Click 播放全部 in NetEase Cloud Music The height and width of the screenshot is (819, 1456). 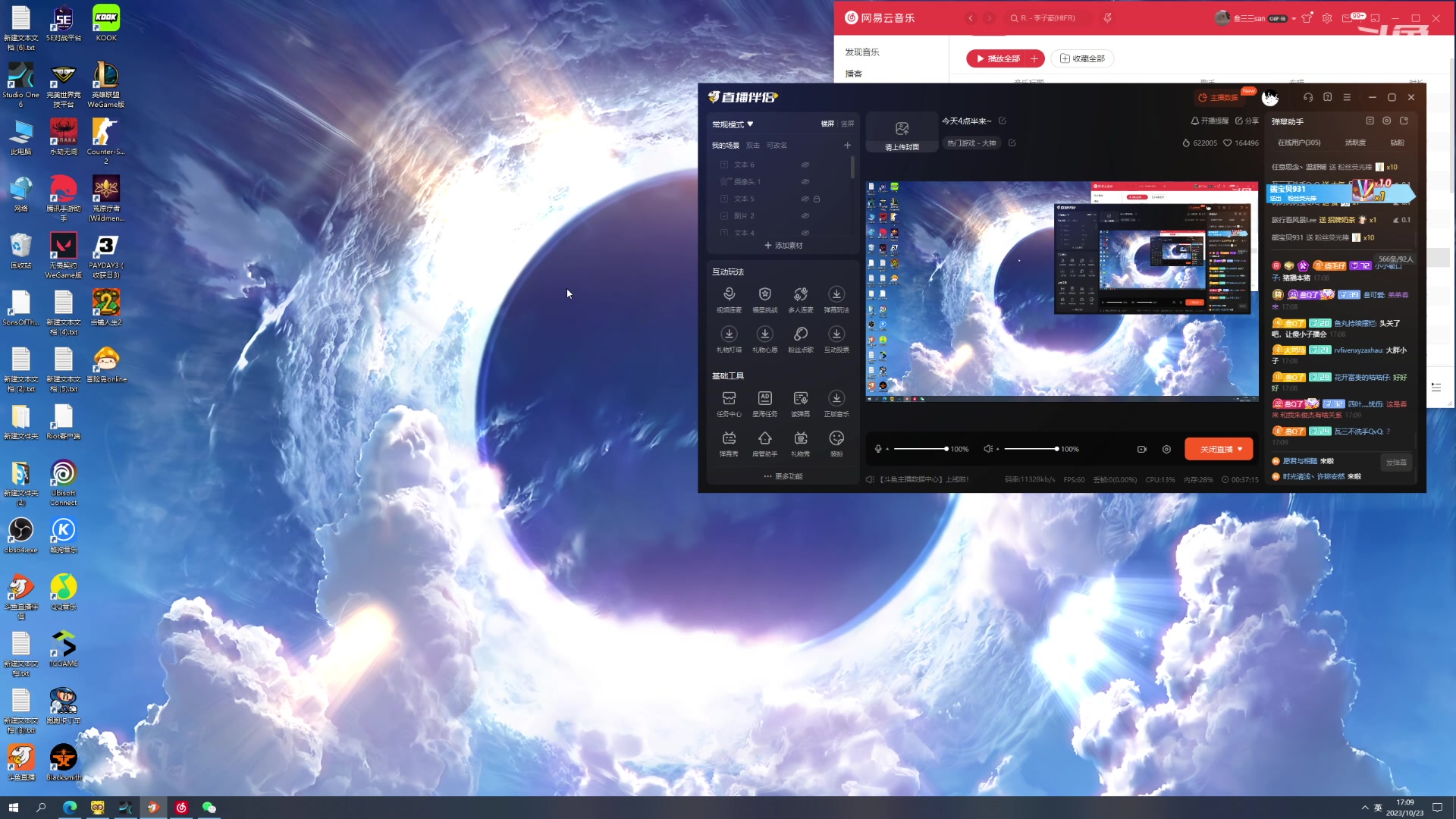pyautogui.click(x=998, y=58)
